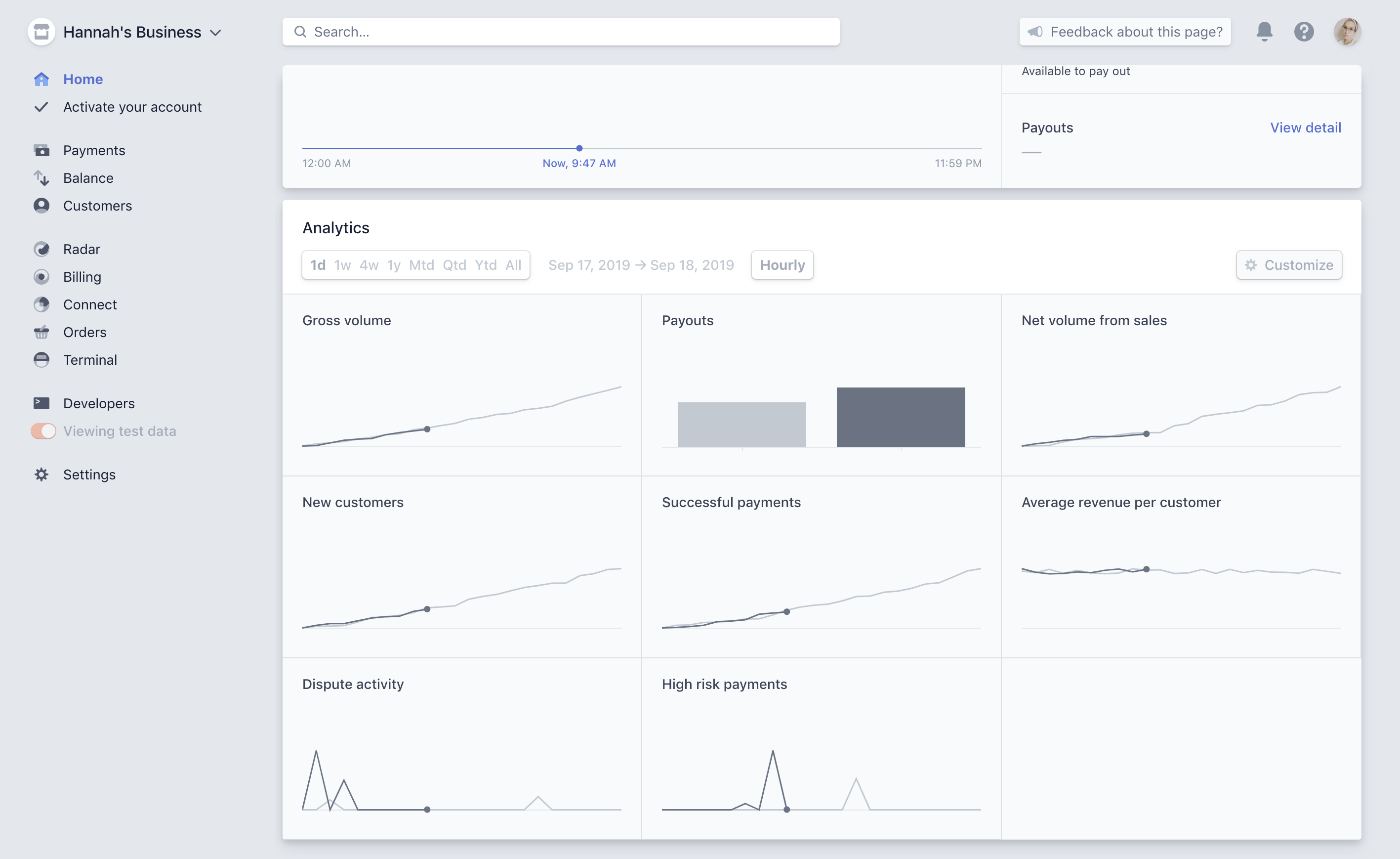Screen dimensions: 1400x859
Task: Open Customers page from sidebar
Action: pos(97,206)
